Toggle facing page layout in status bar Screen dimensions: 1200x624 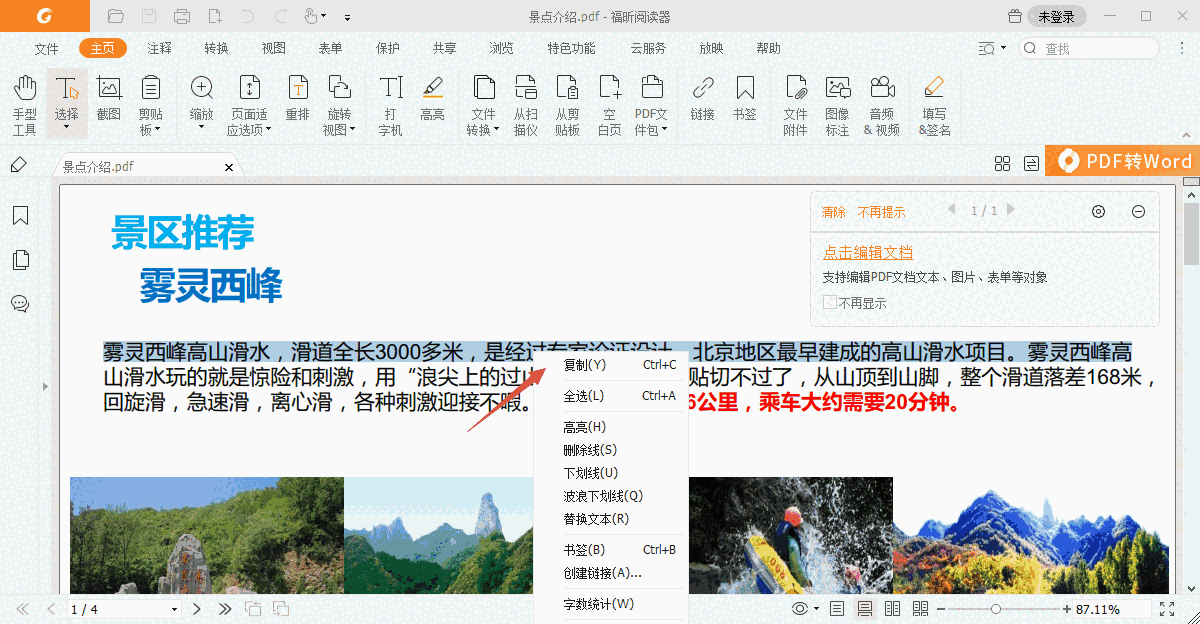click(891, 607)
